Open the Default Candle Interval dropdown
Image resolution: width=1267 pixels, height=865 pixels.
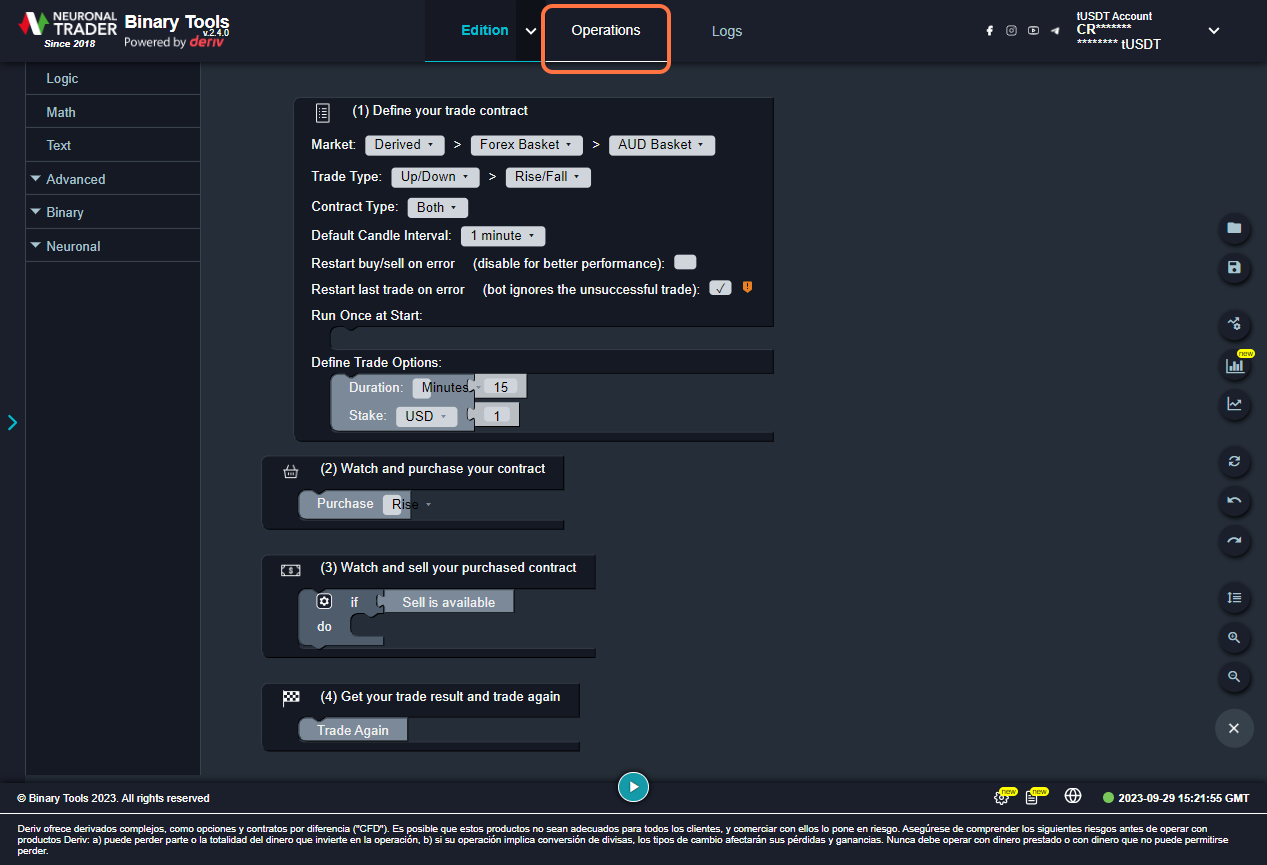tap(502, 235)
